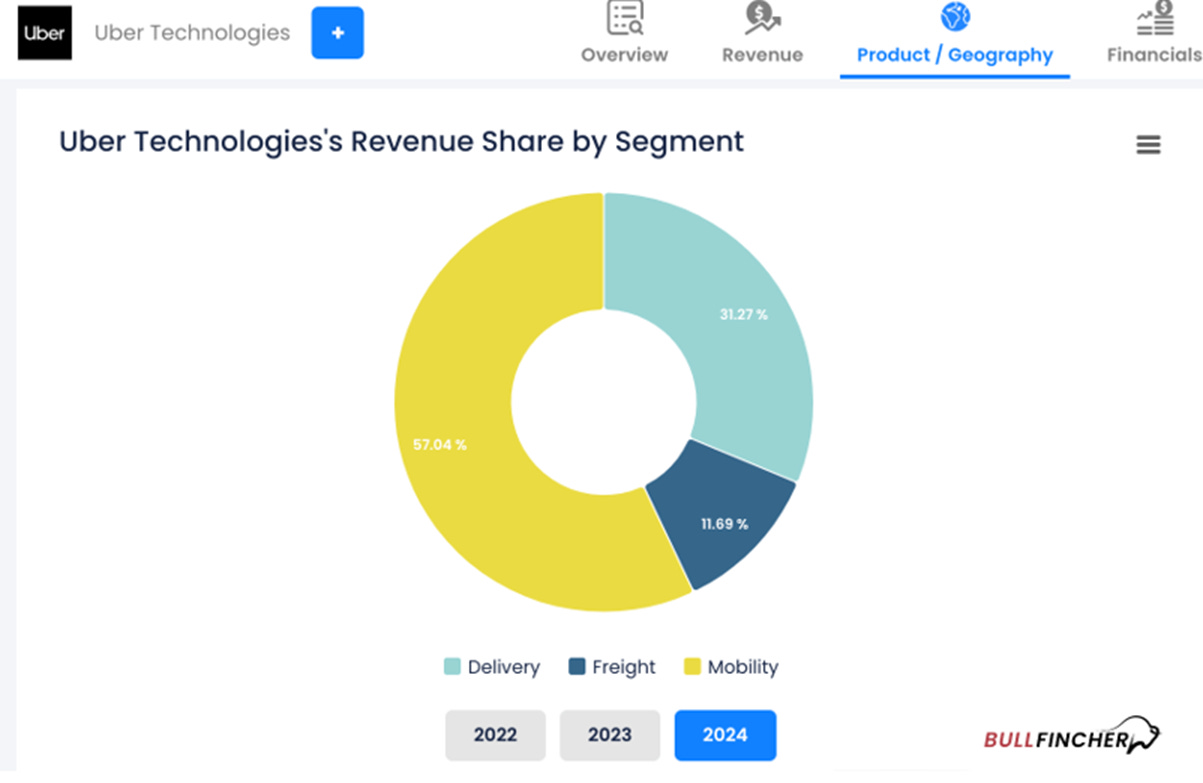The width and height of the screenshot is (1203, 783).
Task: Toggle the Delivery legend color swatch
Action: coord(452,667)
